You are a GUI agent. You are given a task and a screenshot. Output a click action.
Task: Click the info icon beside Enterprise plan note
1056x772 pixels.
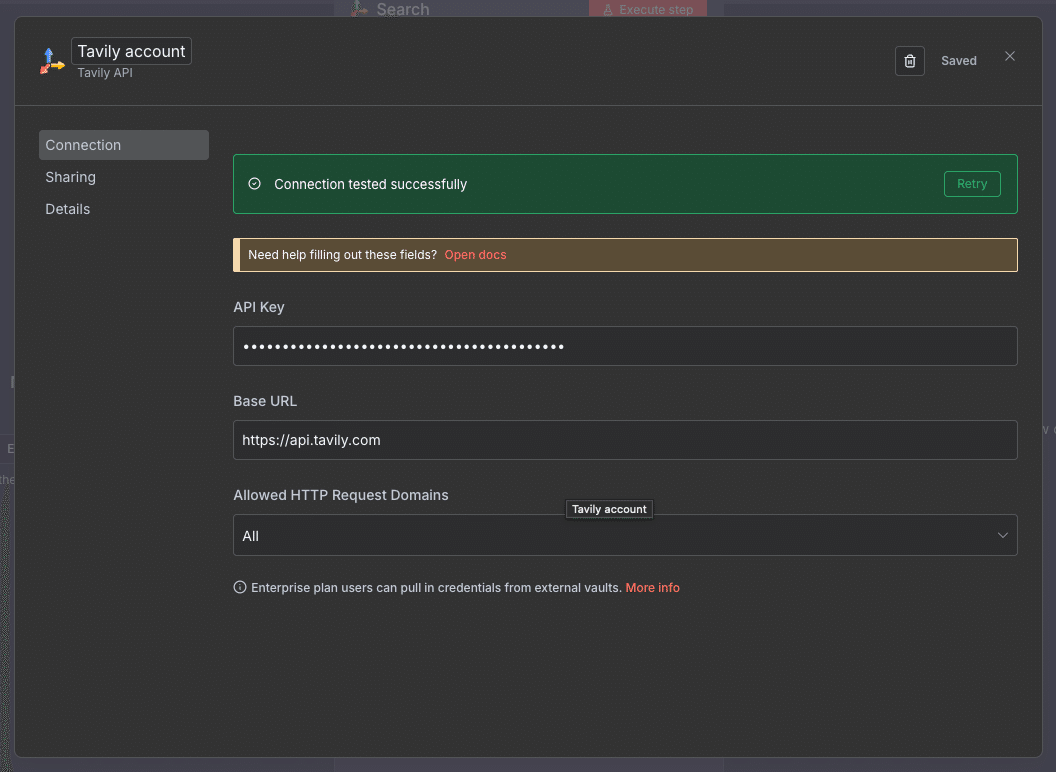(240, 587)
